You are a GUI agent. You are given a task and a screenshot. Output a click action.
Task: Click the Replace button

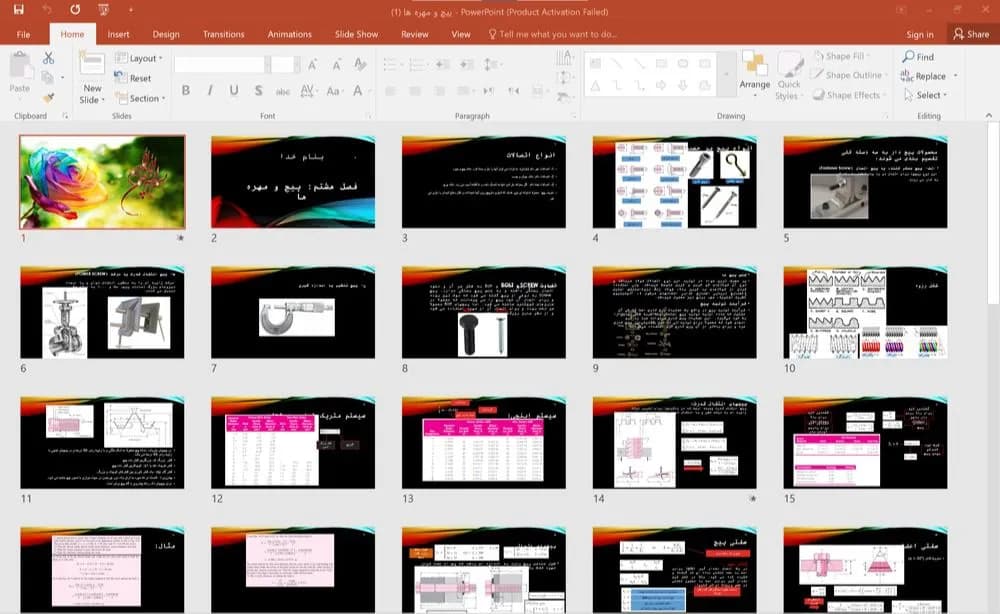929,76
